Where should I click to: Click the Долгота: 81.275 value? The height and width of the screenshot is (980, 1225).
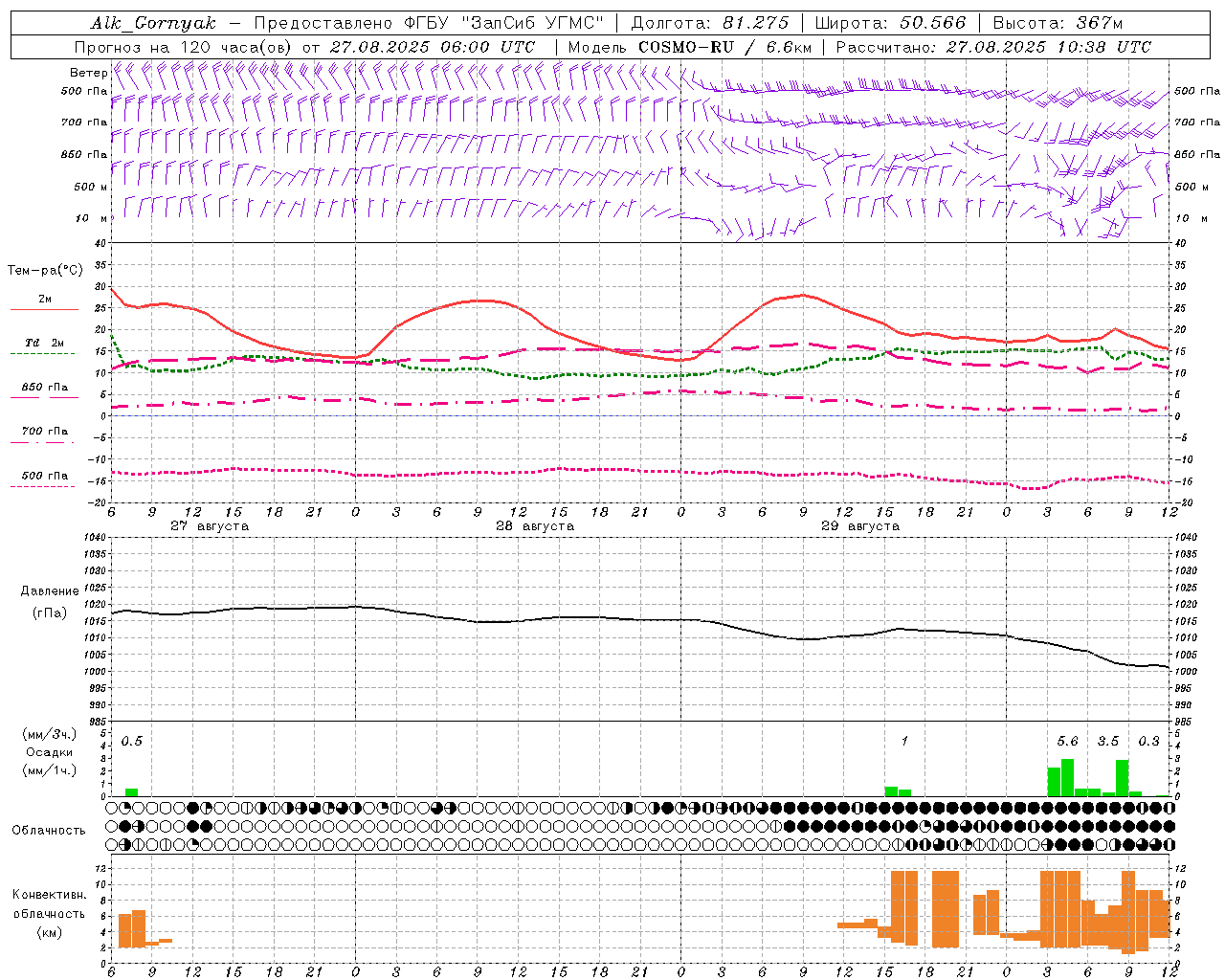[710, 23]
